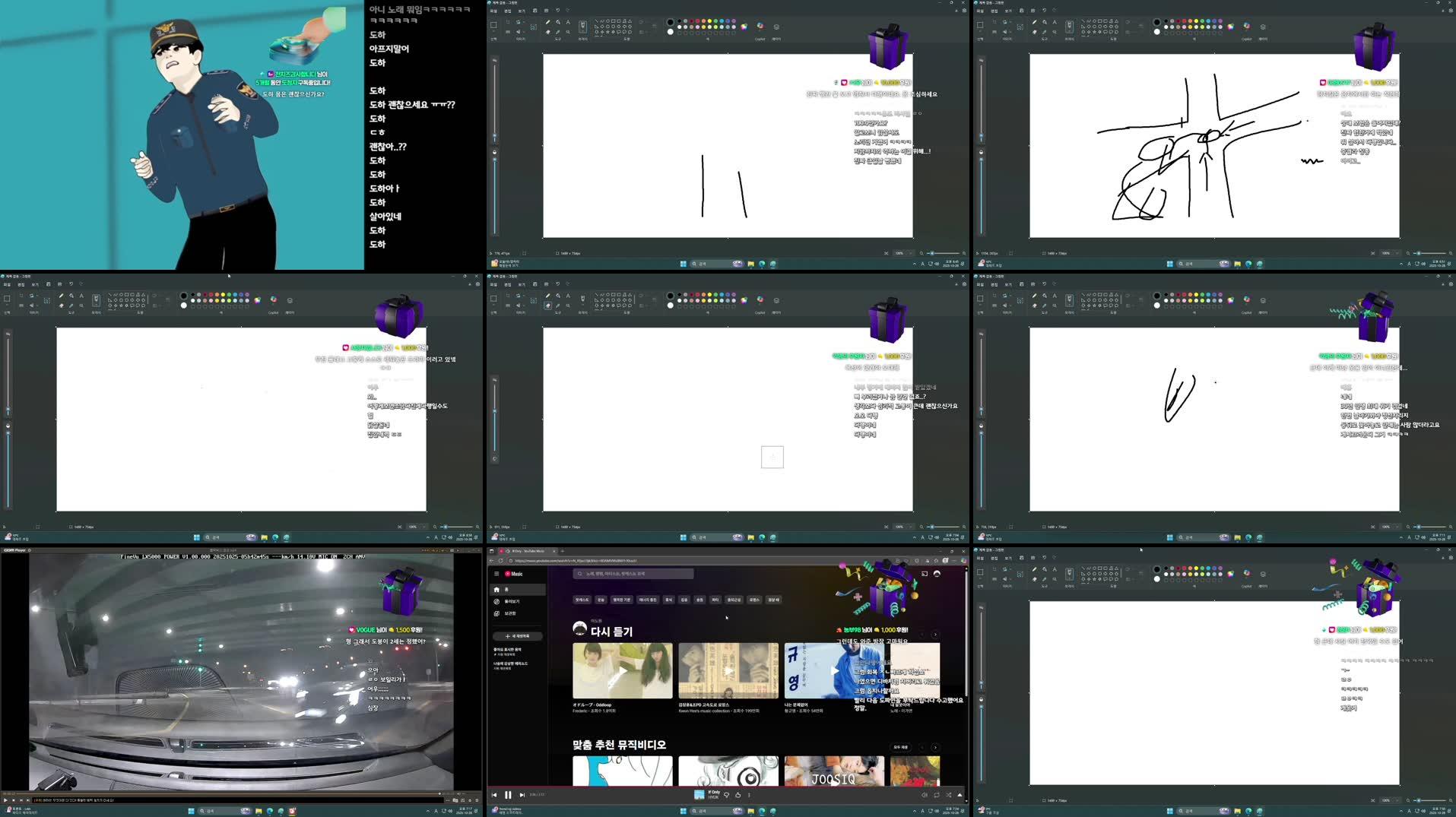
Task: Select the Fill with color bucket tool
Action: [558, 22]
